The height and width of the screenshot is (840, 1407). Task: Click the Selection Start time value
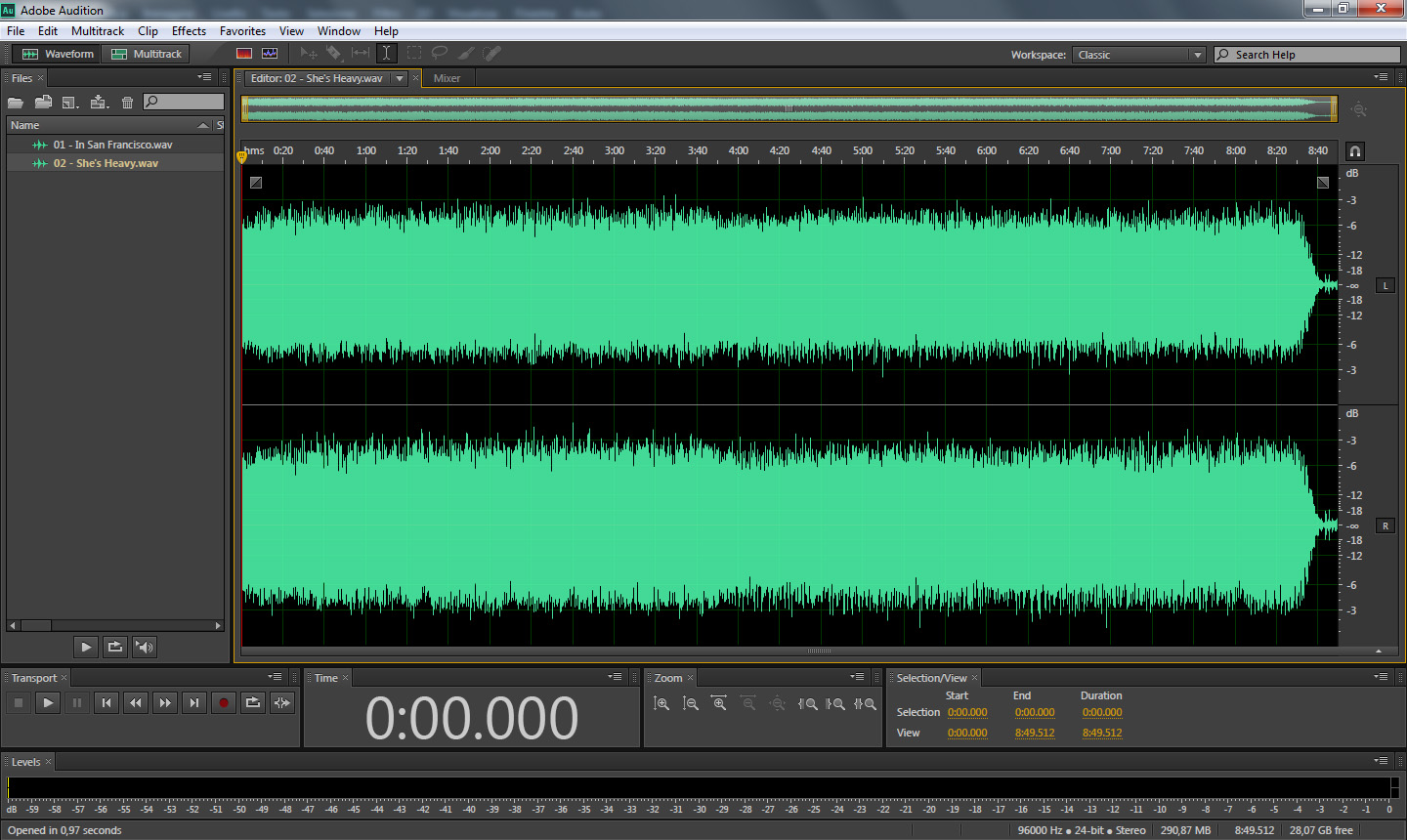click(967, 712)
